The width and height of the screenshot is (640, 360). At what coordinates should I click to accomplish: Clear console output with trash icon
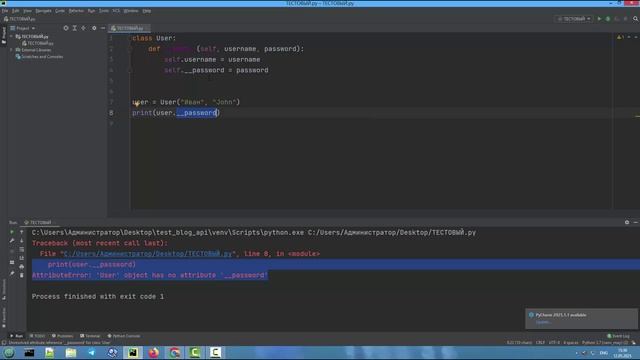tap(22, 275)
